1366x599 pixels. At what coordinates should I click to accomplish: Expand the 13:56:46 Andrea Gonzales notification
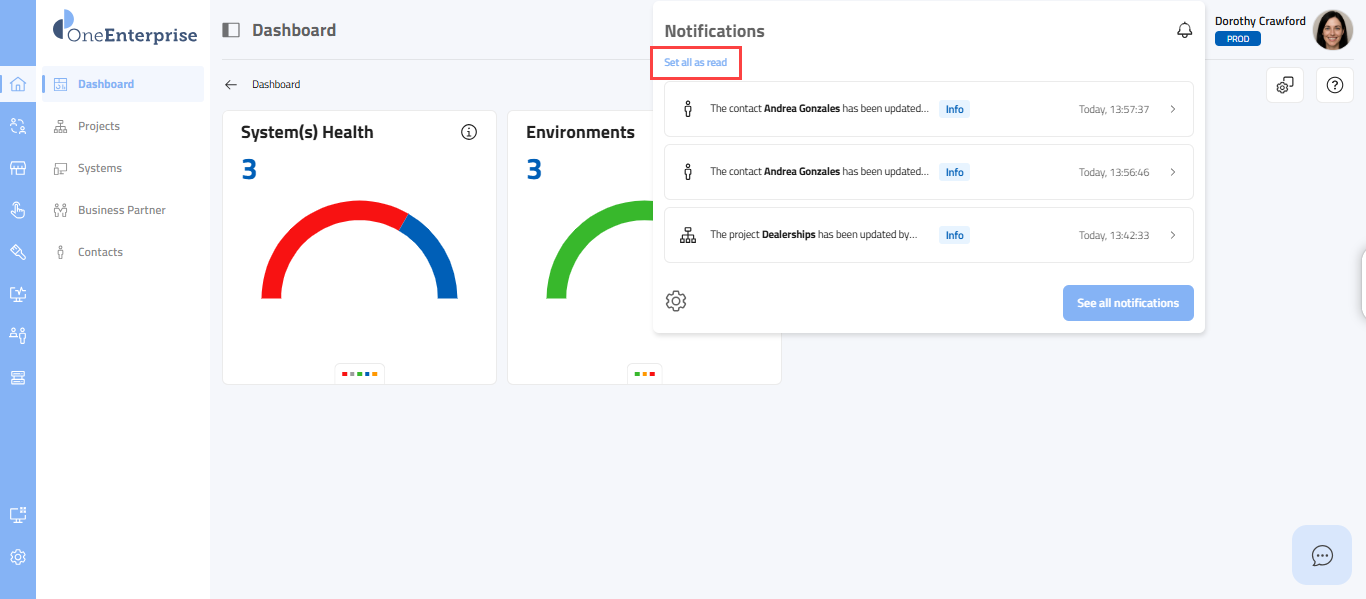point(1173,172)
